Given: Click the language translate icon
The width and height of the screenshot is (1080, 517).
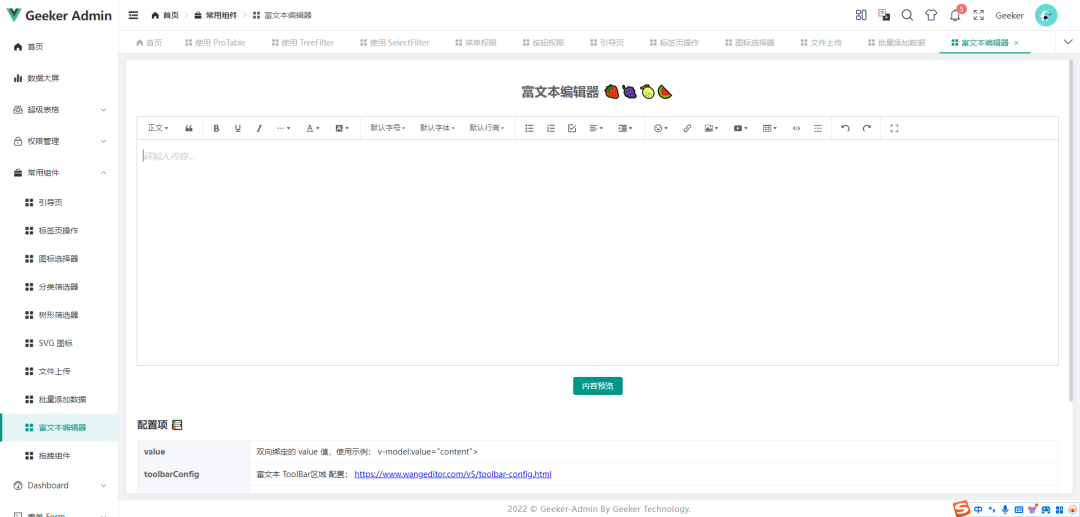Looking at the screenshot, I should tap(884, 15).
